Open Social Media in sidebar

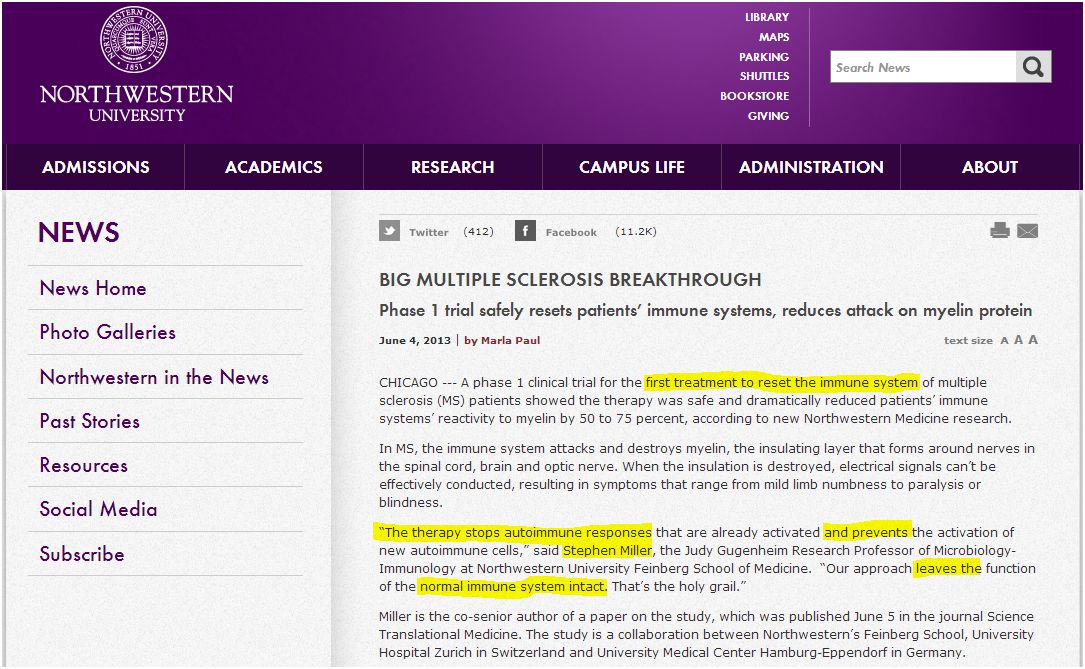(x=98, y=509)
